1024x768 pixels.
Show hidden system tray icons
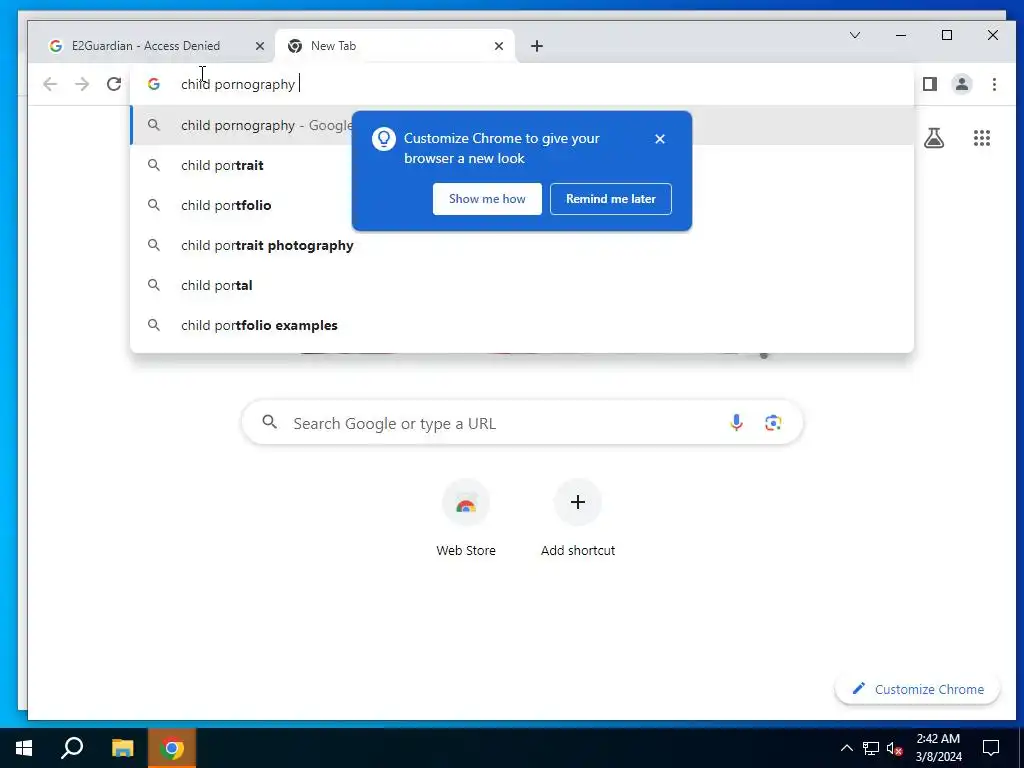click(846, 748)
